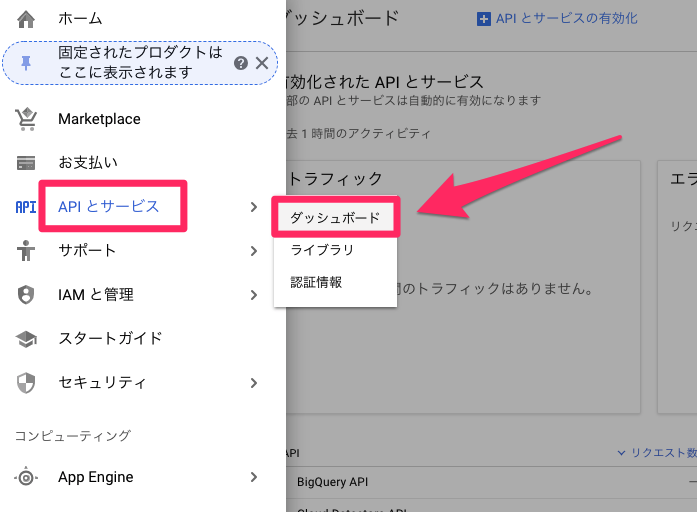Screen dimensions: 697x512
Task: Click the App Engine icon
Action: click(26, 477)
